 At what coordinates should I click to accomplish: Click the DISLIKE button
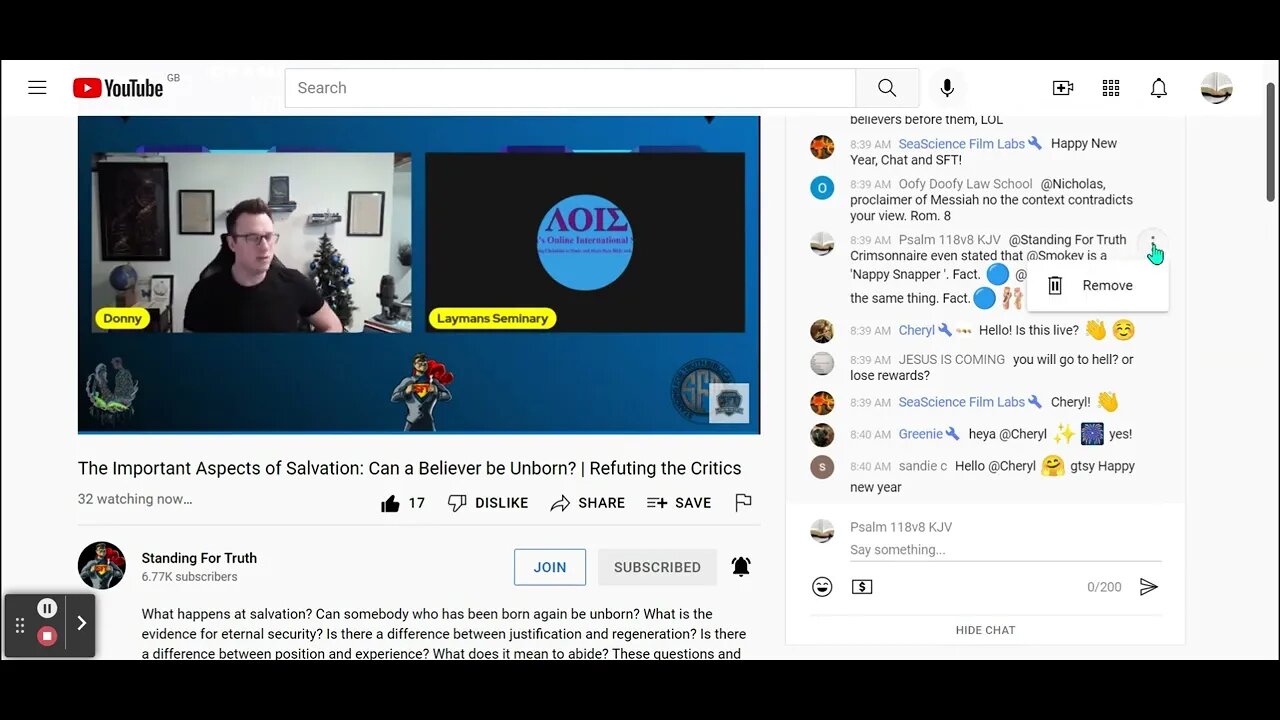tap(488, 503)
